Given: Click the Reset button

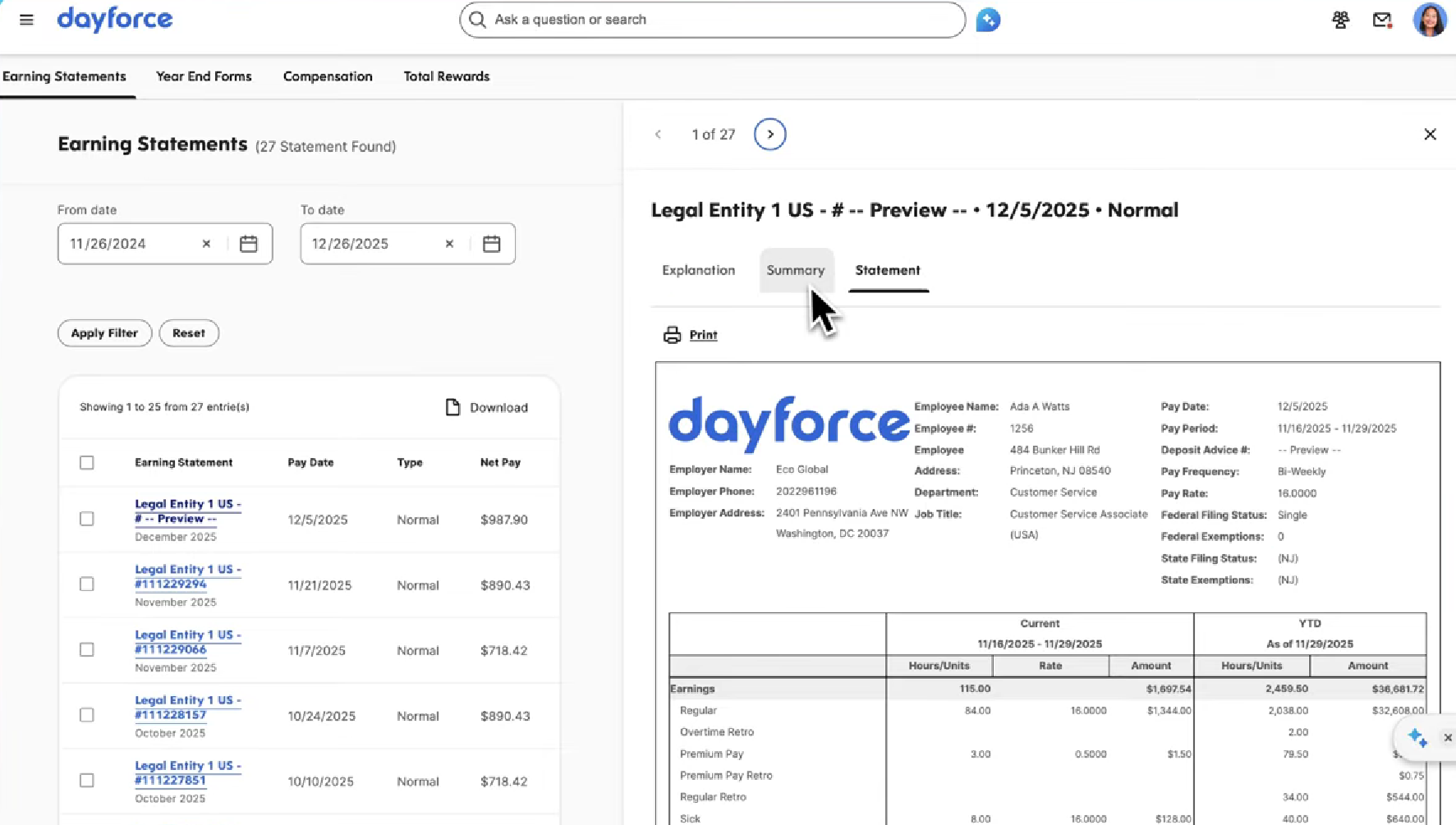Looking at the screenshot, I should 189,333.
